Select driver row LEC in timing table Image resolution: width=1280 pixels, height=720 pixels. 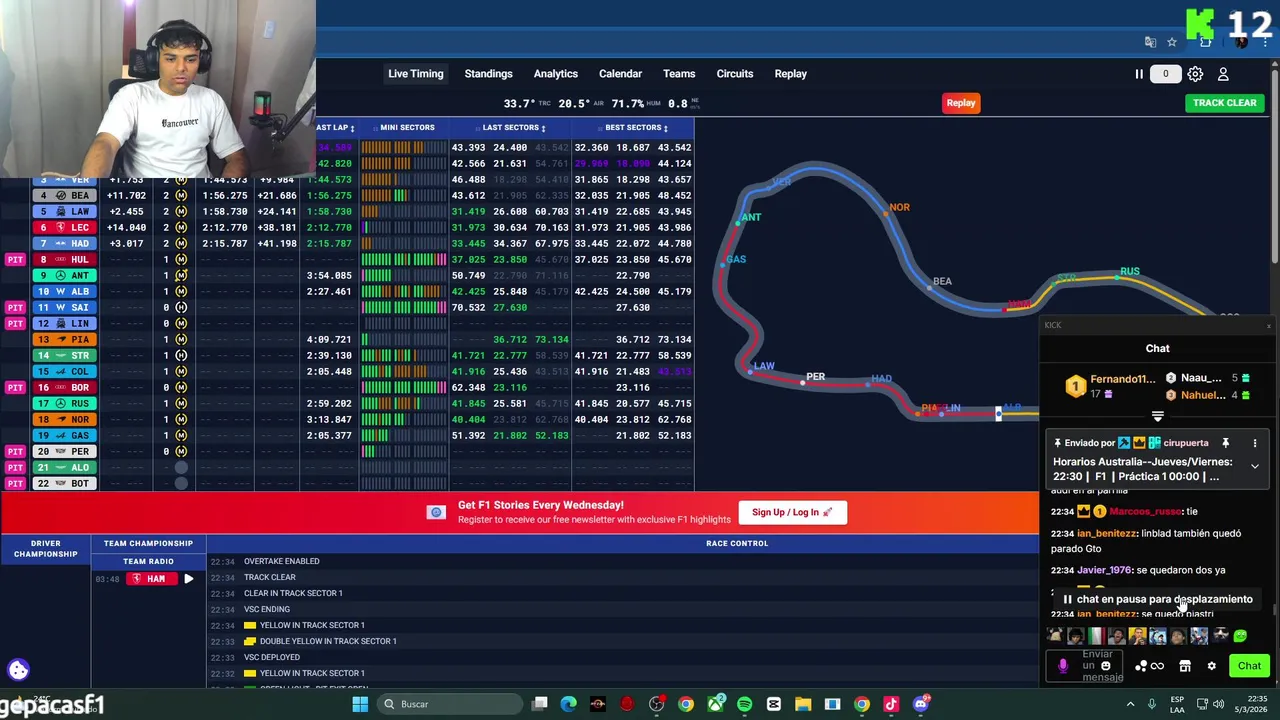click(x=347, y=228)
